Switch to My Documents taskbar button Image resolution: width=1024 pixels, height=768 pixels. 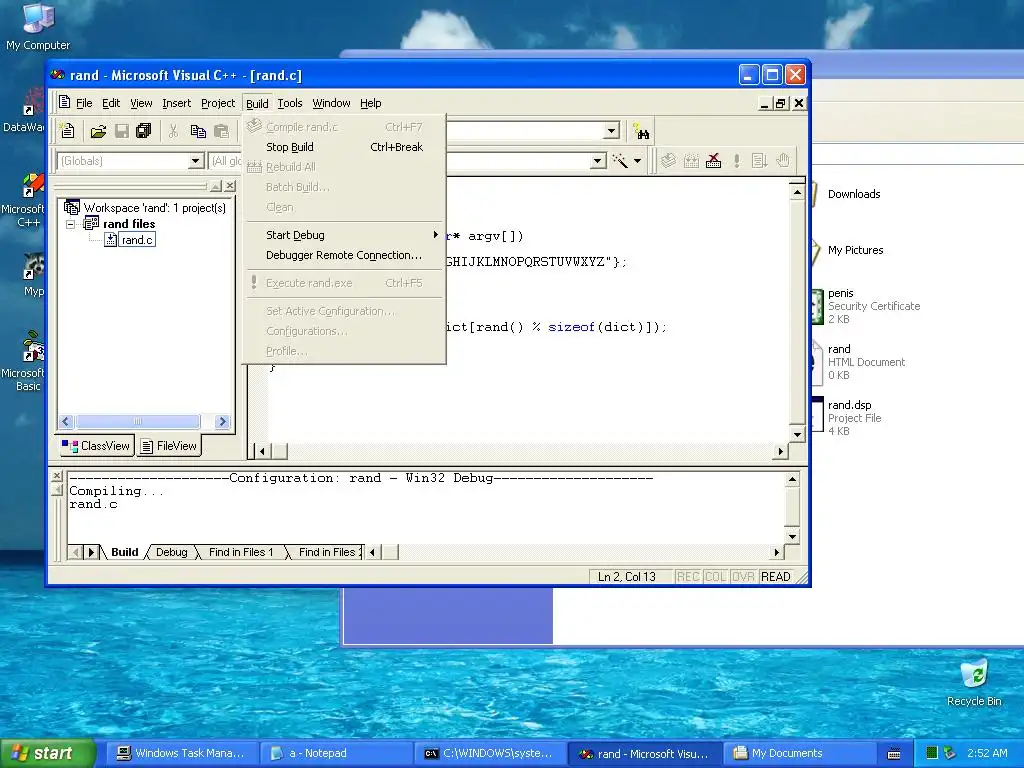pyautogui.click(x=797, y=754)
